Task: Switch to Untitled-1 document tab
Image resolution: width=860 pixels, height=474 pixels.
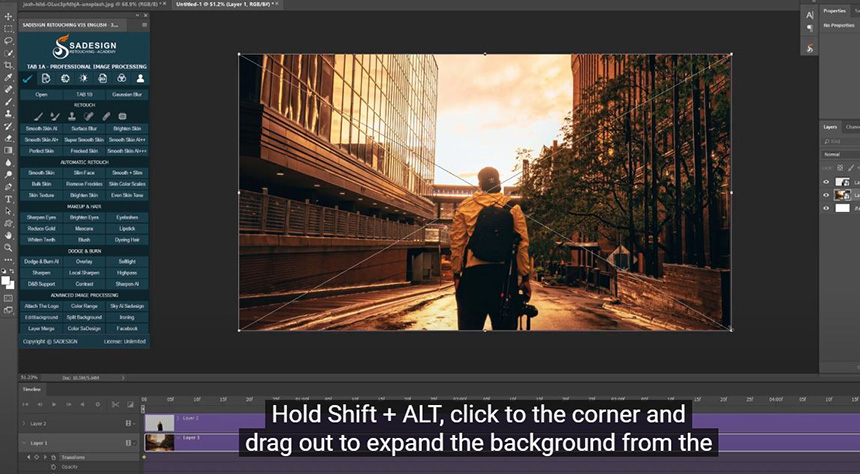Action: 225,4
